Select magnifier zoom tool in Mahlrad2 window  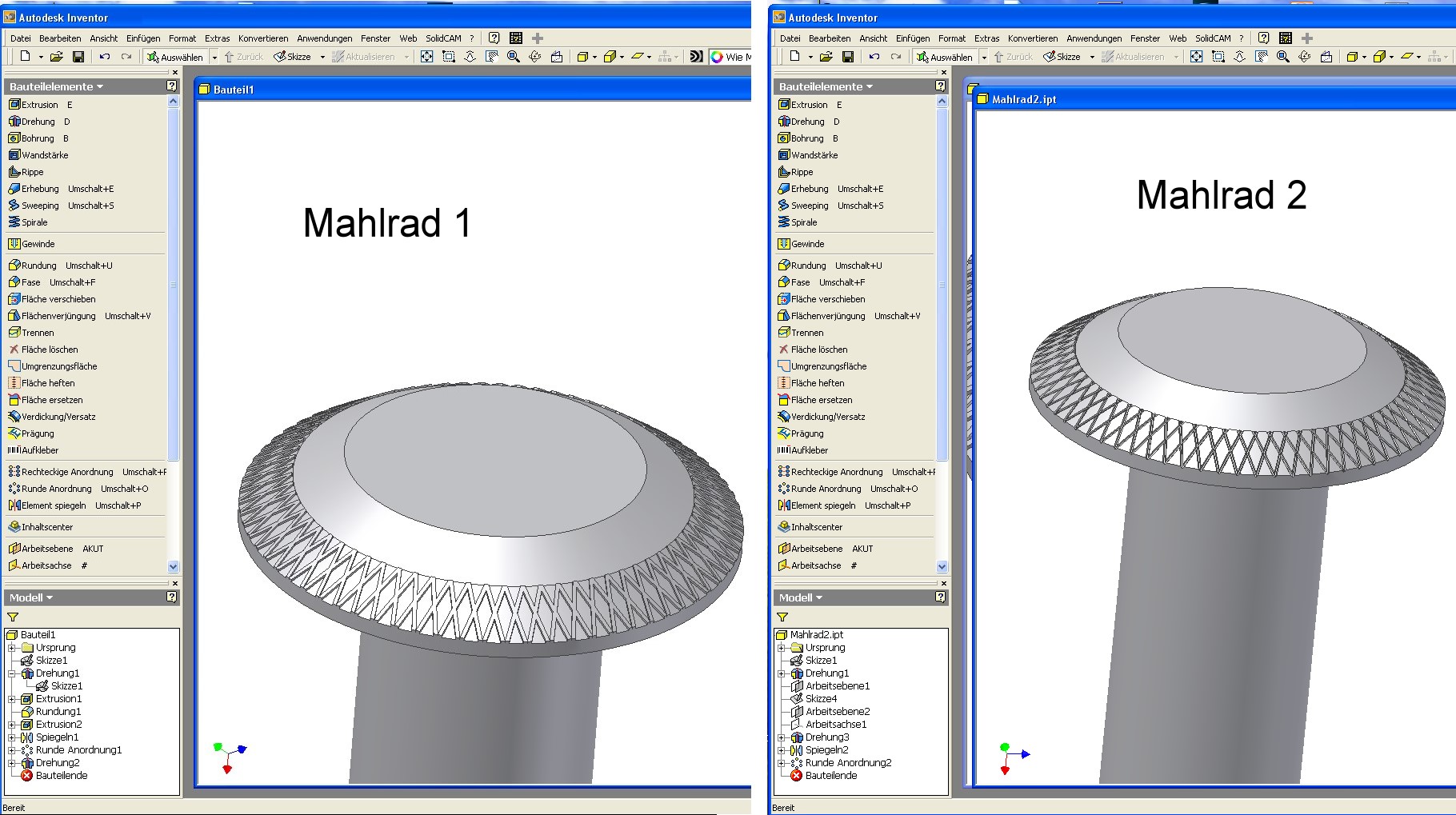click(1283, 57)
